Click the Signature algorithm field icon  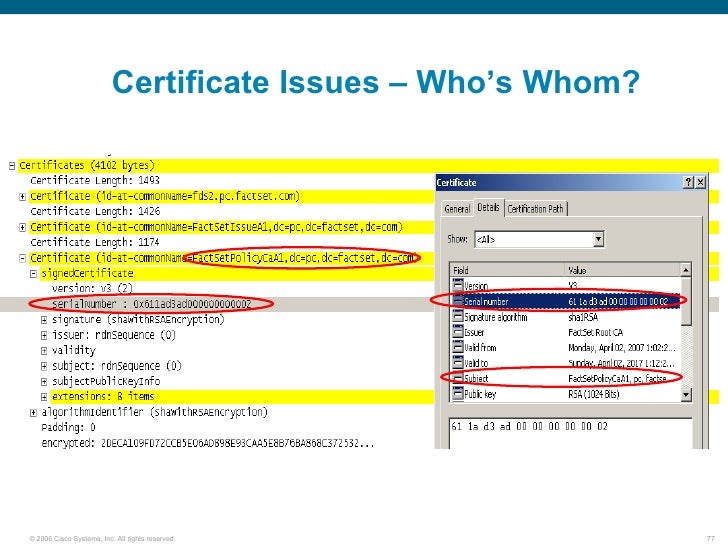(458, 317)
